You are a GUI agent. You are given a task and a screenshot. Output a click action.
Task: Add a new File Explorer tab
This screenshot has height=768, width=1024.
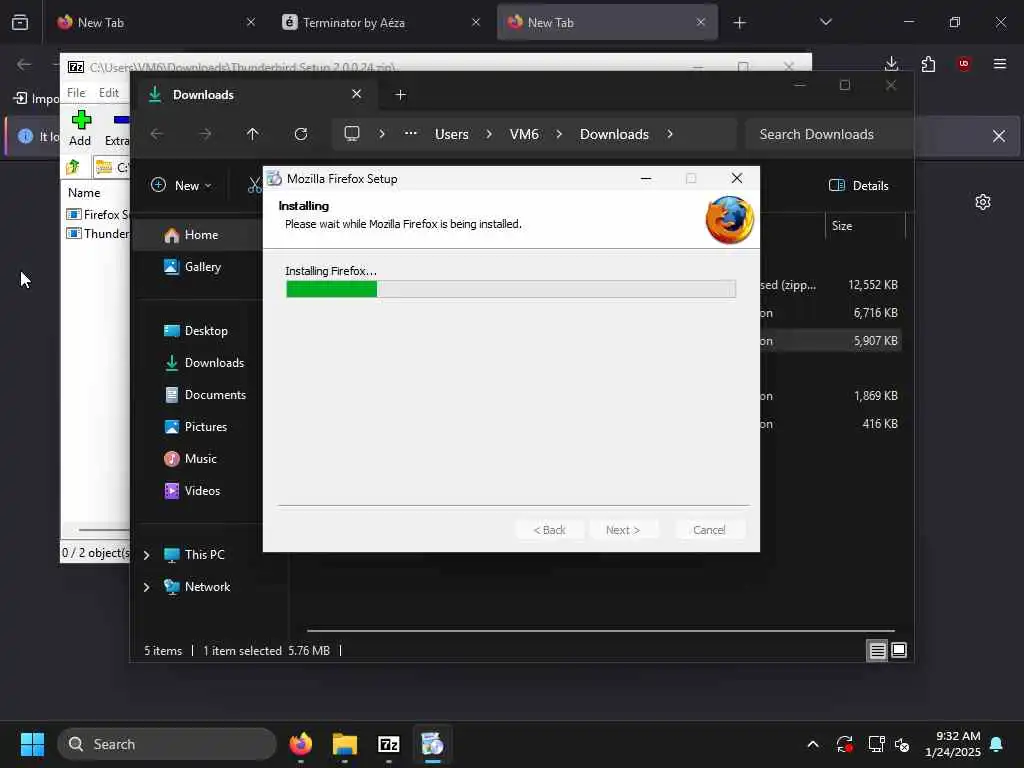click(x=401, y=95)
